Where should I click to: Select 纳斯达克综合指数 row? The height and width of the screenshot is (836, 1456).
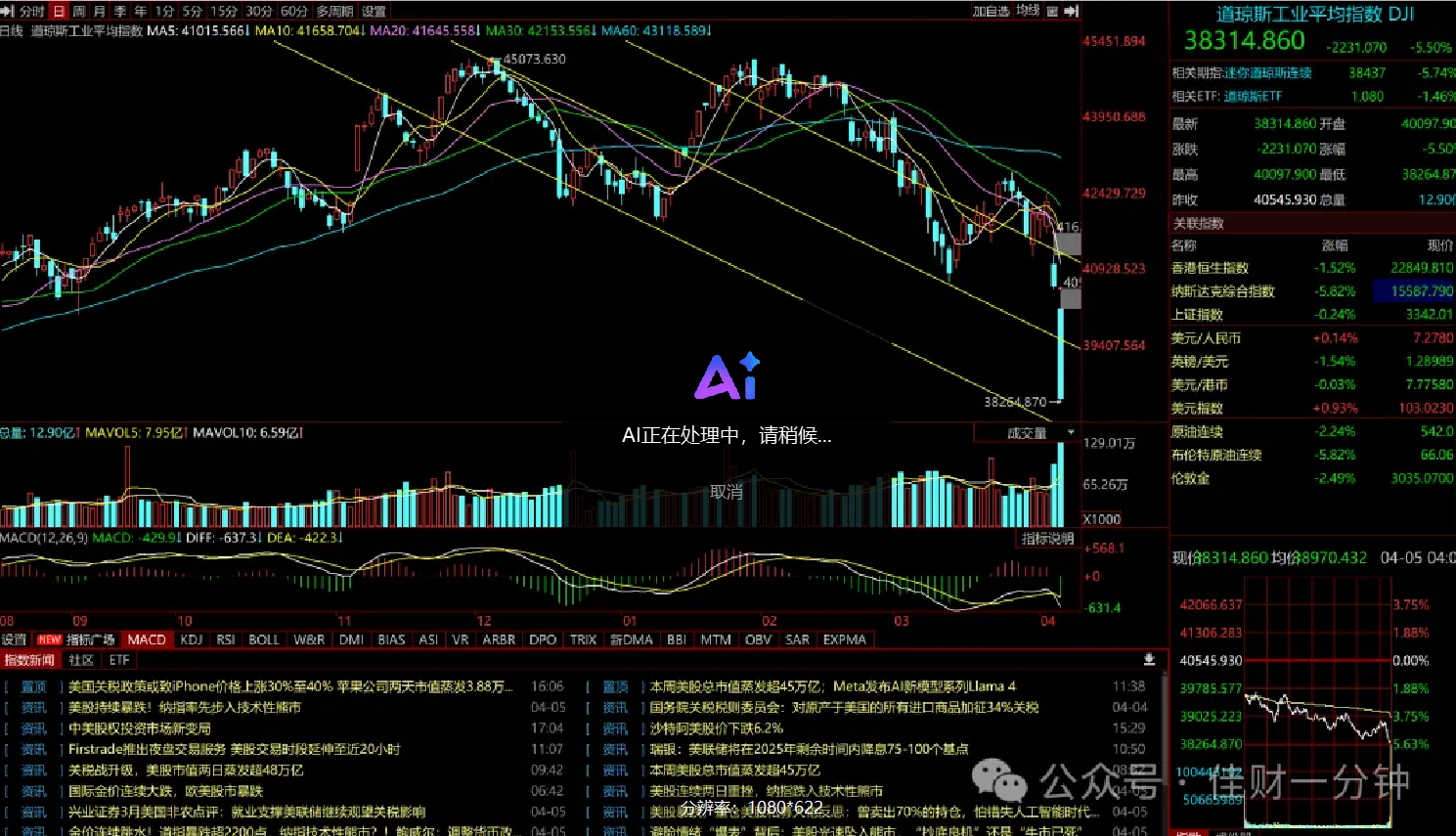1312,290
